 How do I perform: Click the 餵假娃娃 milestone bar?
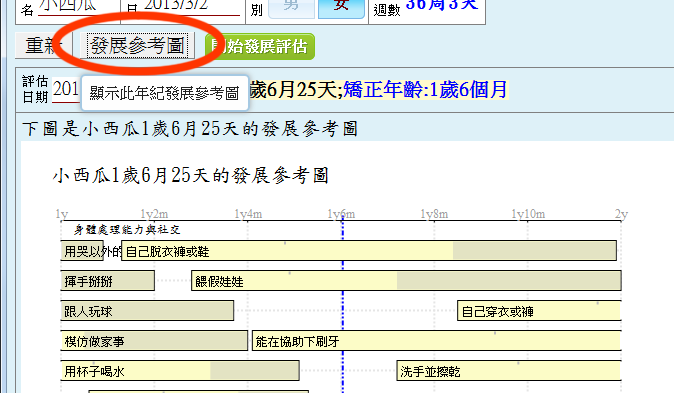point(406,281)
